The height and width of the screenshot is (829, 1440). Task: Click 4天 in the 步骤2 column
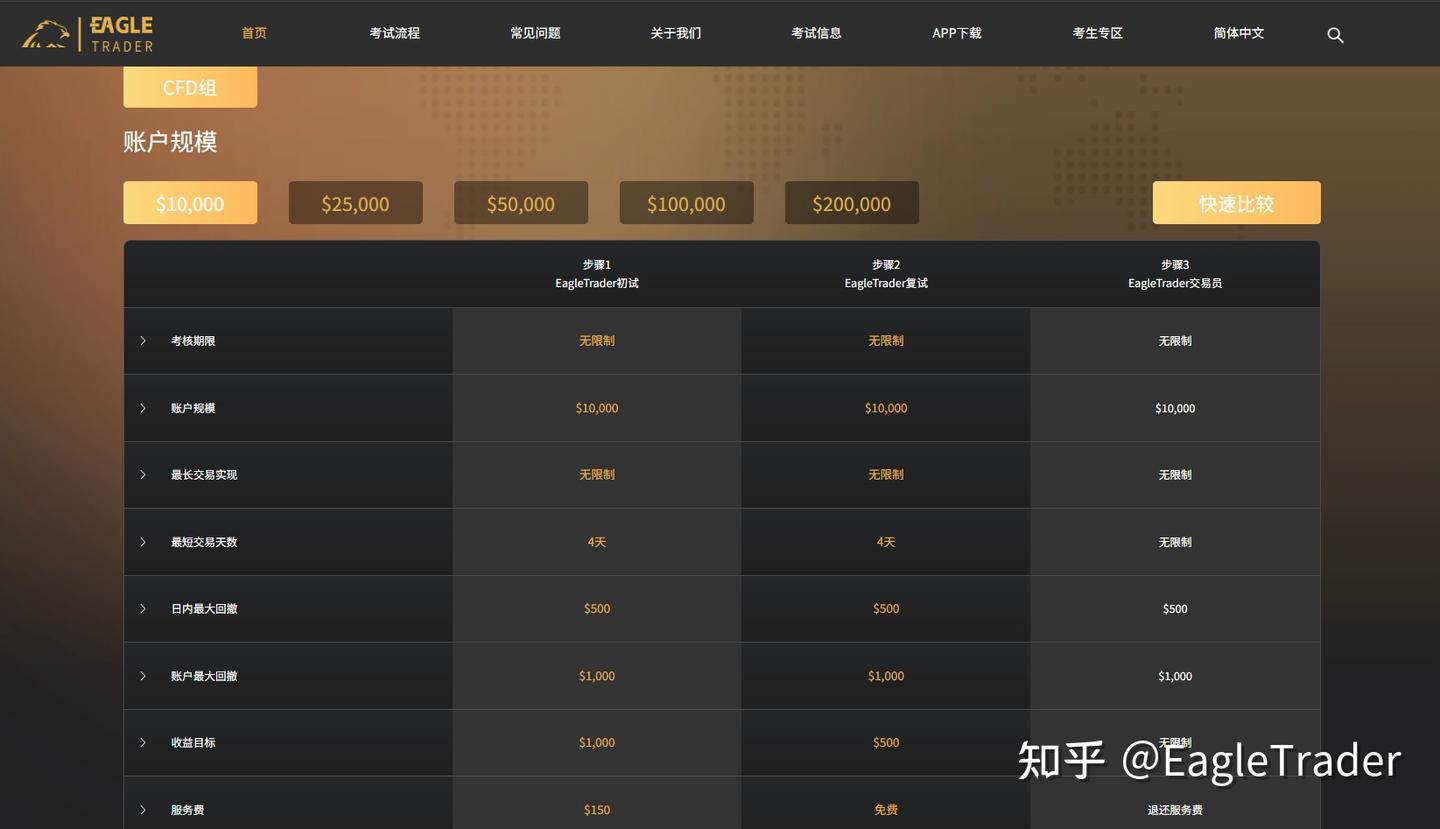coord(886,542)
